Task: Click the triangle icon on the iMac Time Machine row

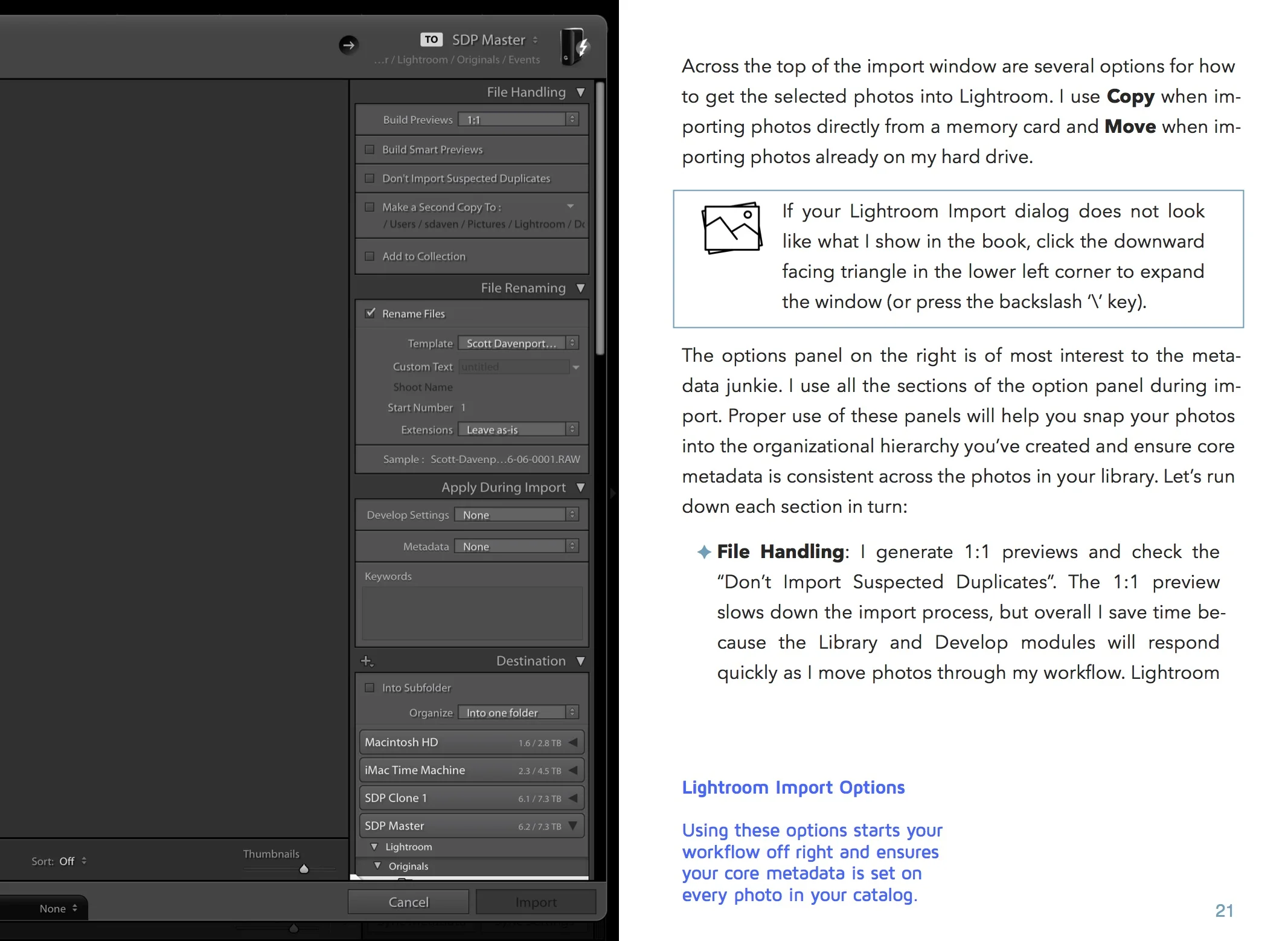Action: [x=573, y=770]
